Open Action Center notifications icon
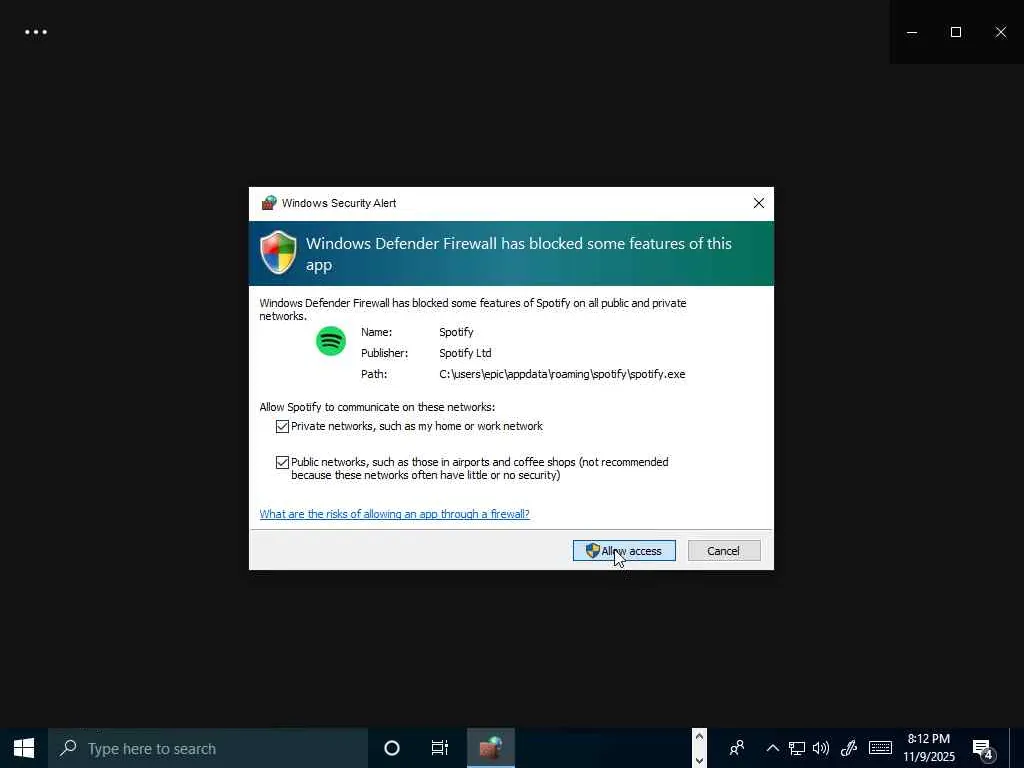The width and height of the screenshot is (1024, 768). tap(984, 749)
